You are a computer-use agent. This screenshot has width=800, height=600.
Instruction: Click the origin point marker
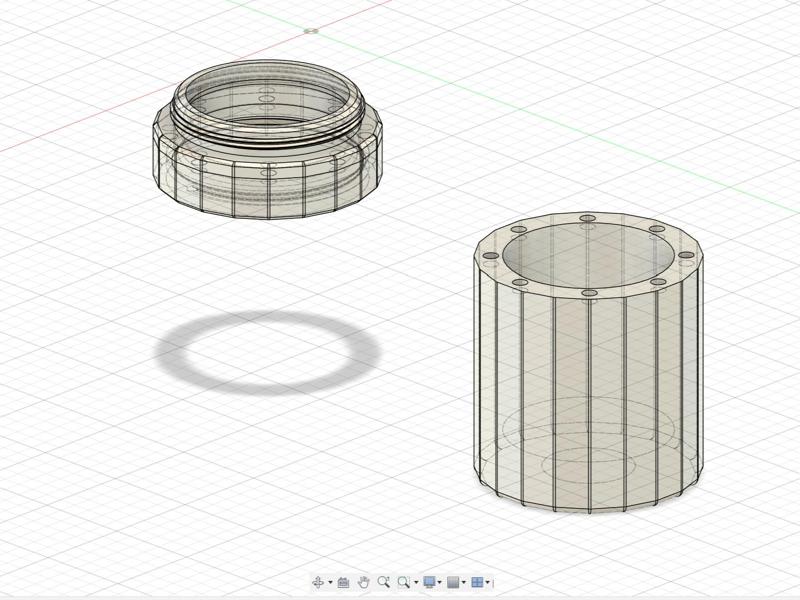pyautogui.click(x=311, y=31)
